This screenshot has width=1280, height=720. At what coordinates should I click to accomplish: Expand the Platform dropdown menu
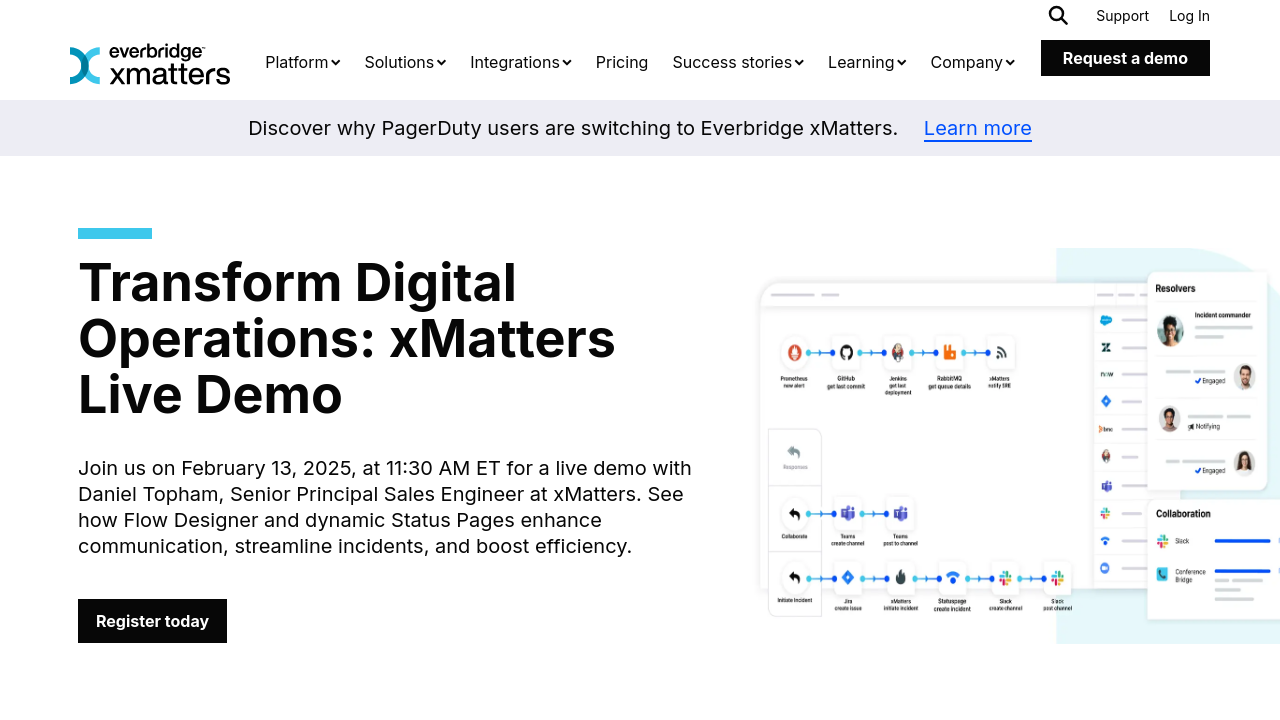(x=302, y=62)
